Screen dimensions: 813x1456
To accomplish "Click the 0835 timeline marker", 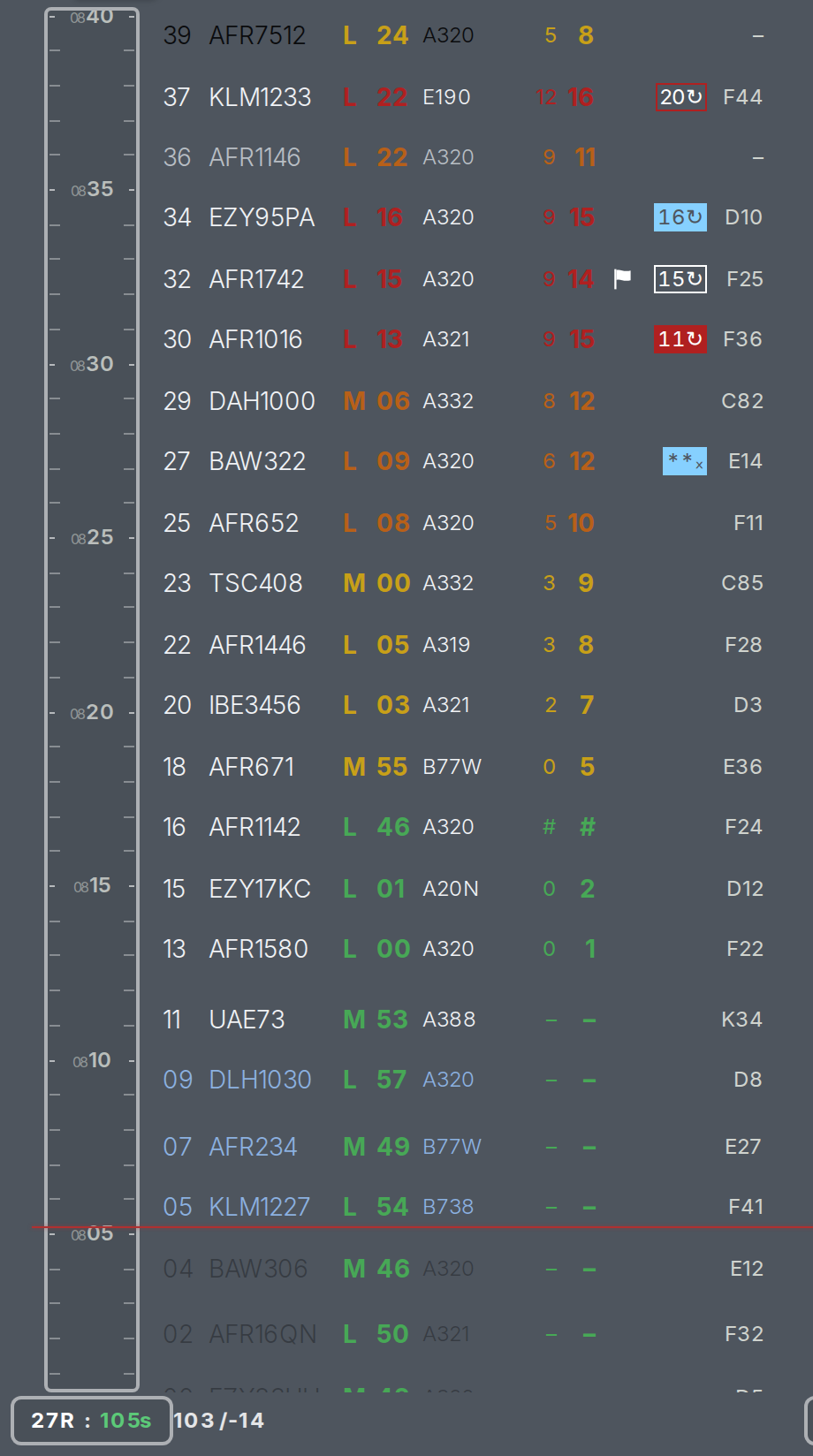I will (x=92, y=189).
